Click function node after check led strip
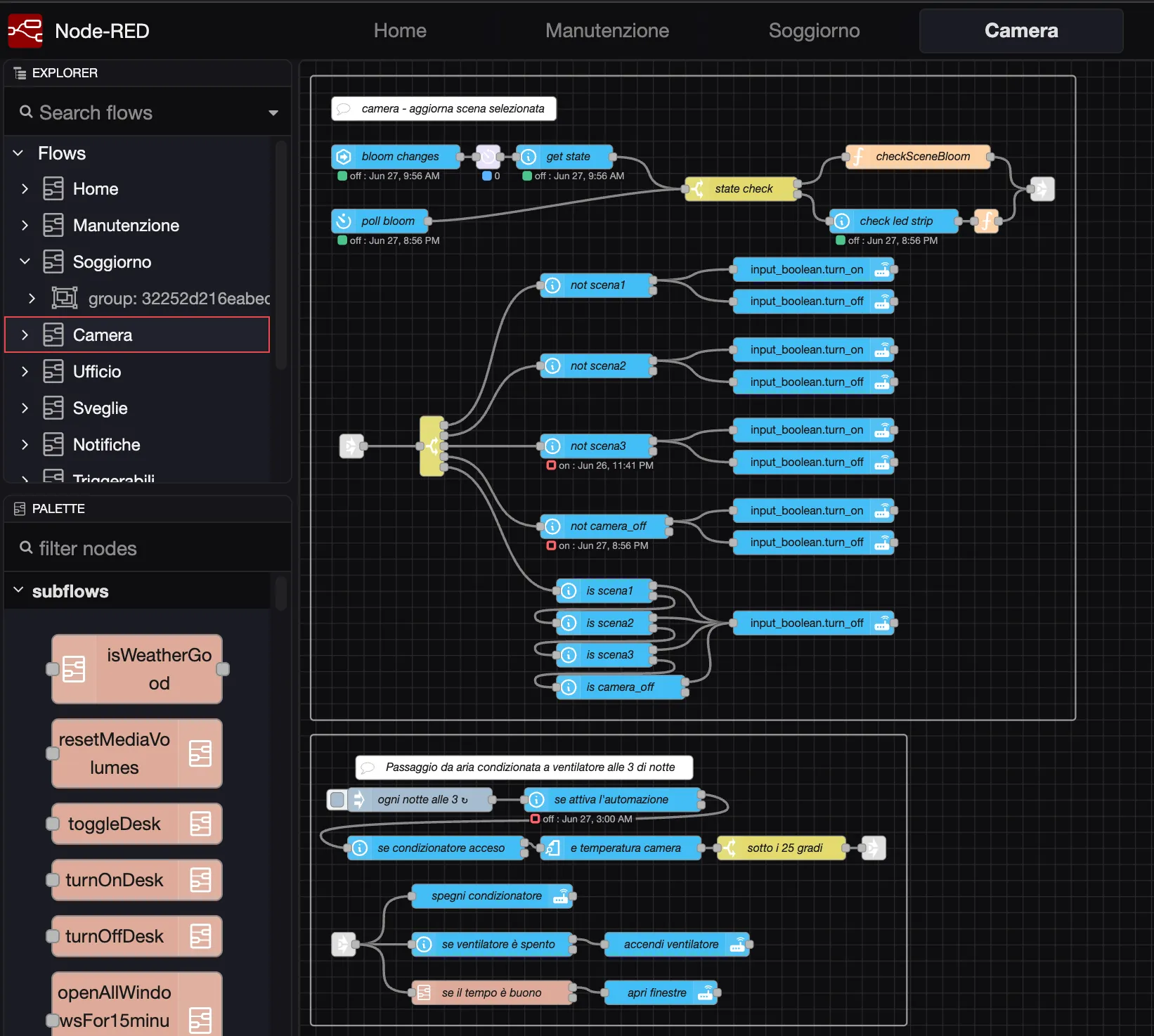 pos(987,221)
